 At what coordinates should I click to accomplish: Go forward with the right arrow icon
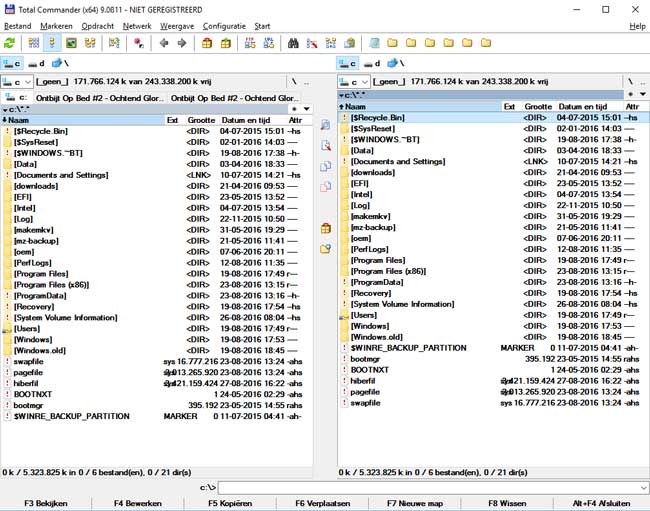point(182,43)
